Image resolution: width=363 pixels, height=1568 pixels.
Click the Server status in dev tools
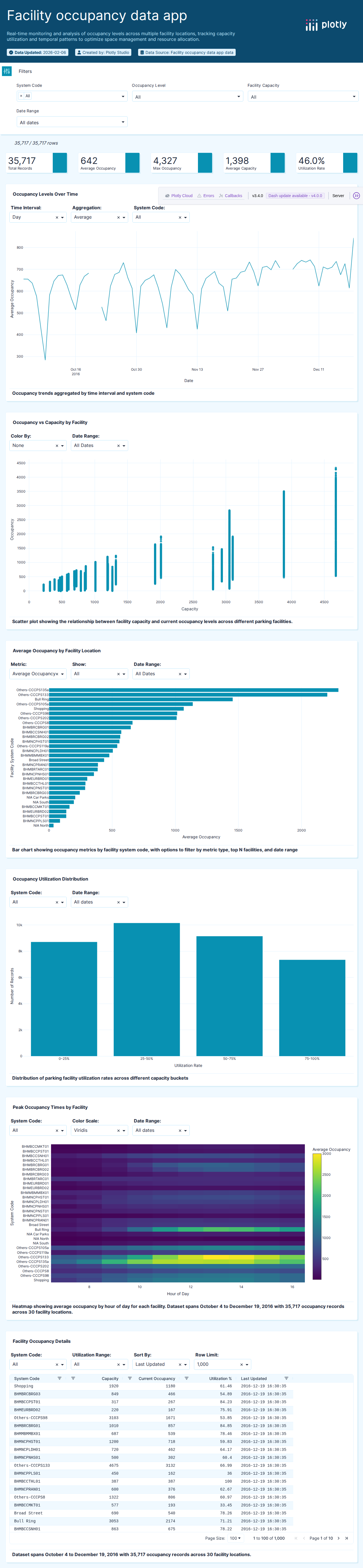click(x=338, y=196)
